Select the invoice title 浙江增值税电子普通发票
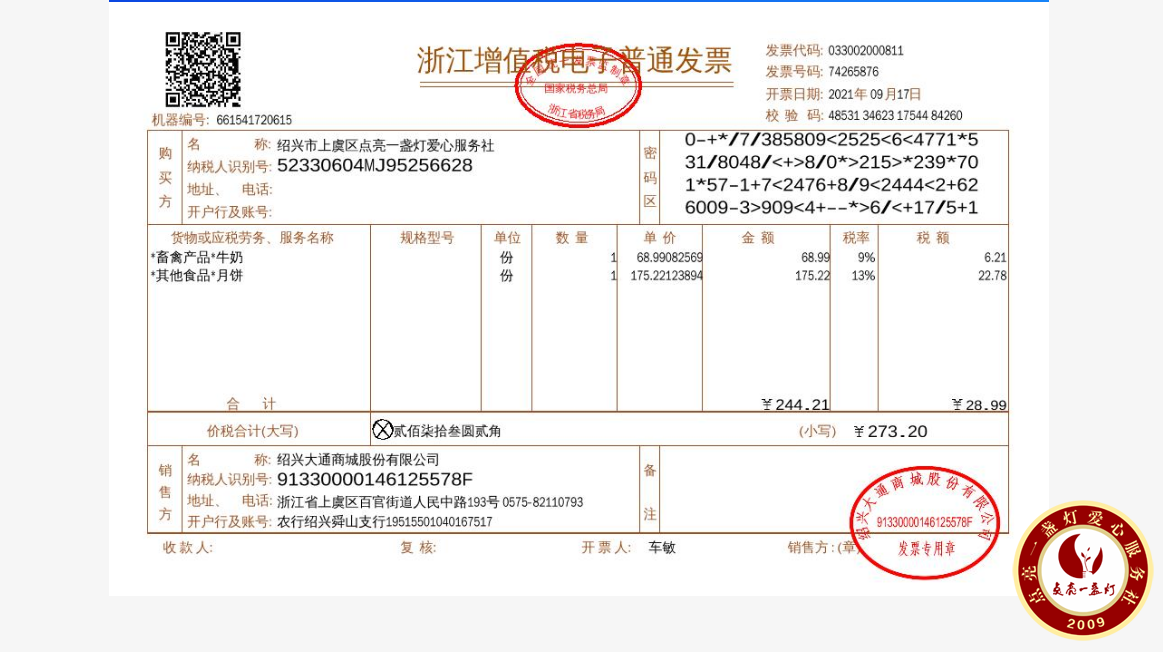This screenshot has width=1163, height=652. pos(575,61)
